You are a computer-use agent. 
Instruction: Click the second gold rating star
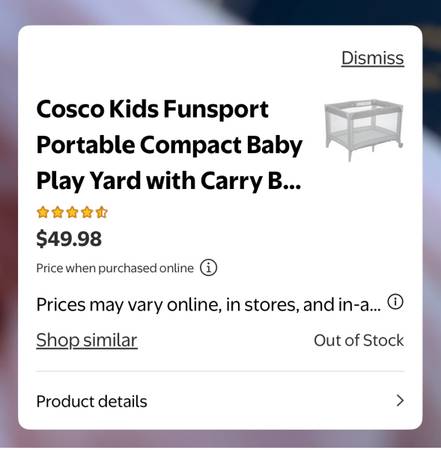[57, 212]
